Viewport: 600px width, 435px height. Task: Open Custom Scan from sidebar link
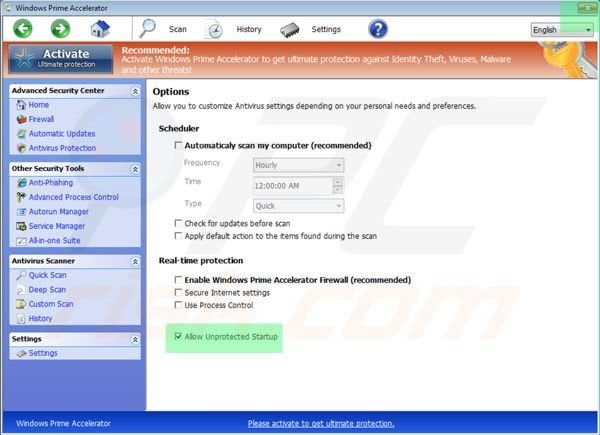51,304
